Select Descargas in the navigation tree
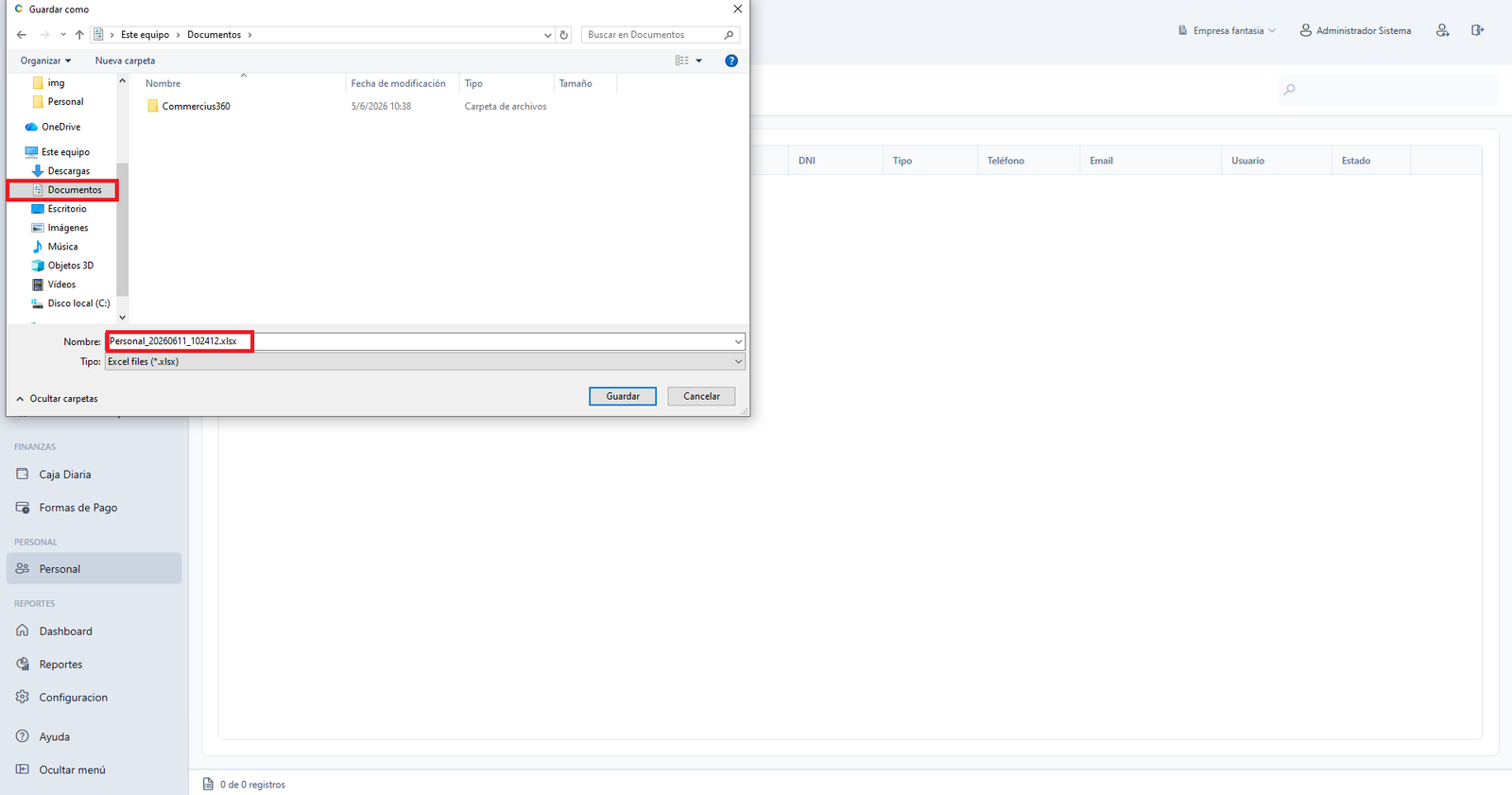Viewport: 1512px width, 795px height. point(69,171)
